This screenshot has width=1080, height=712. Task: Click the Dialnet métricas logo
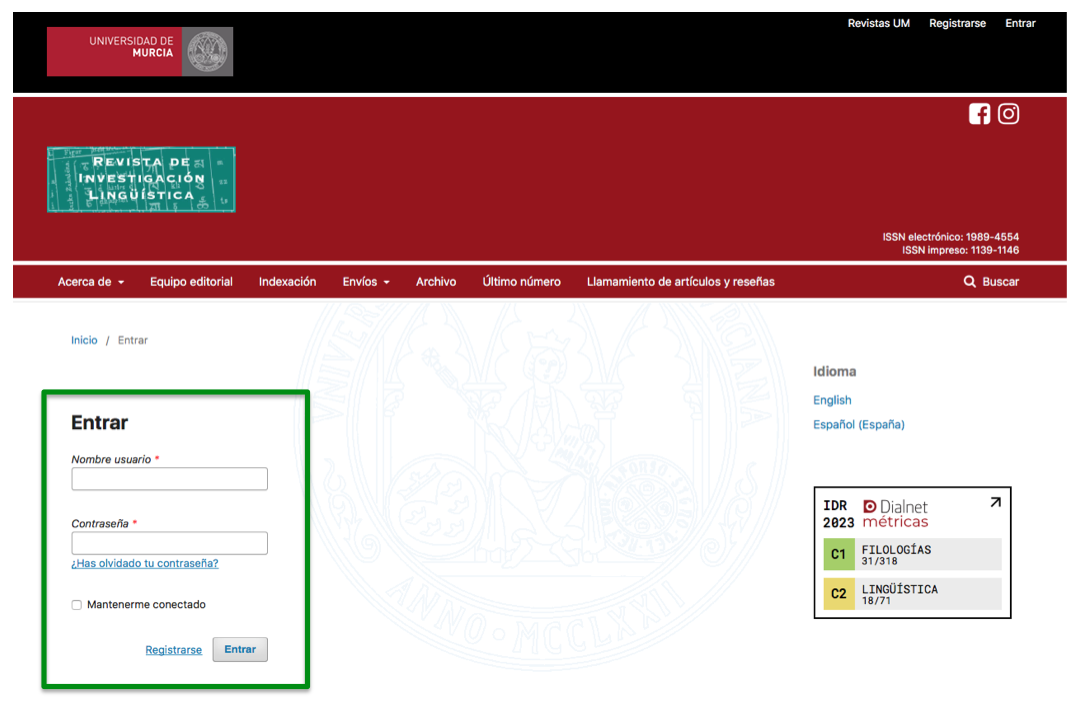coord(895,513)
